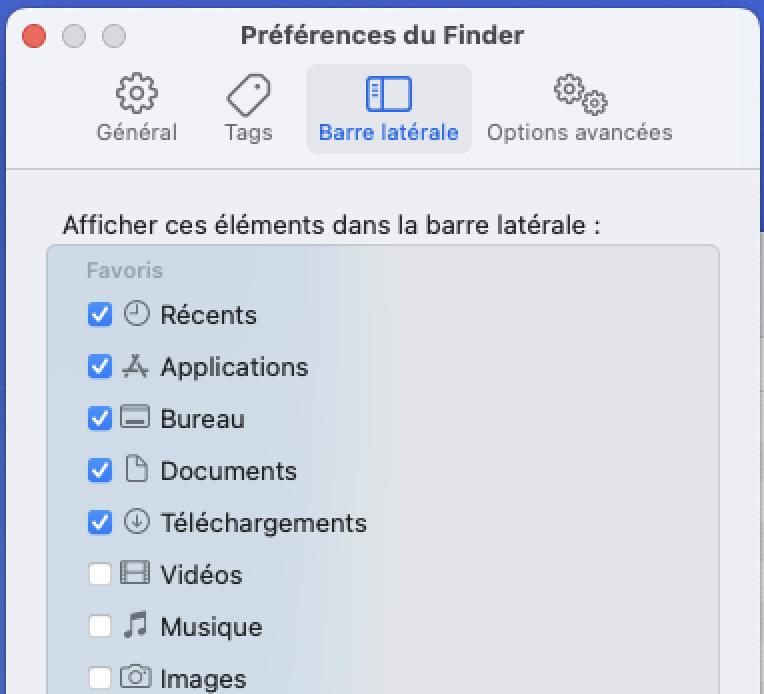Uncheck the Récents checkbox
764x694 pixels.
100,315
